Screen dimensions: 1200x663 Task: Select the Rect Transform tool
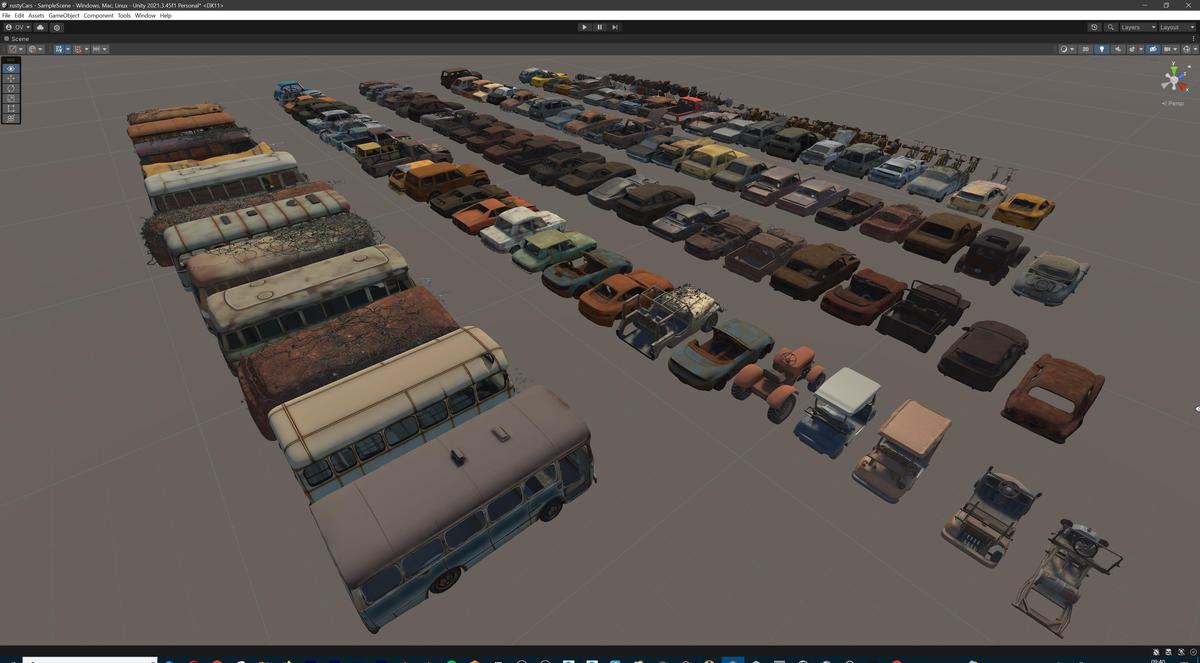(10, 108)
